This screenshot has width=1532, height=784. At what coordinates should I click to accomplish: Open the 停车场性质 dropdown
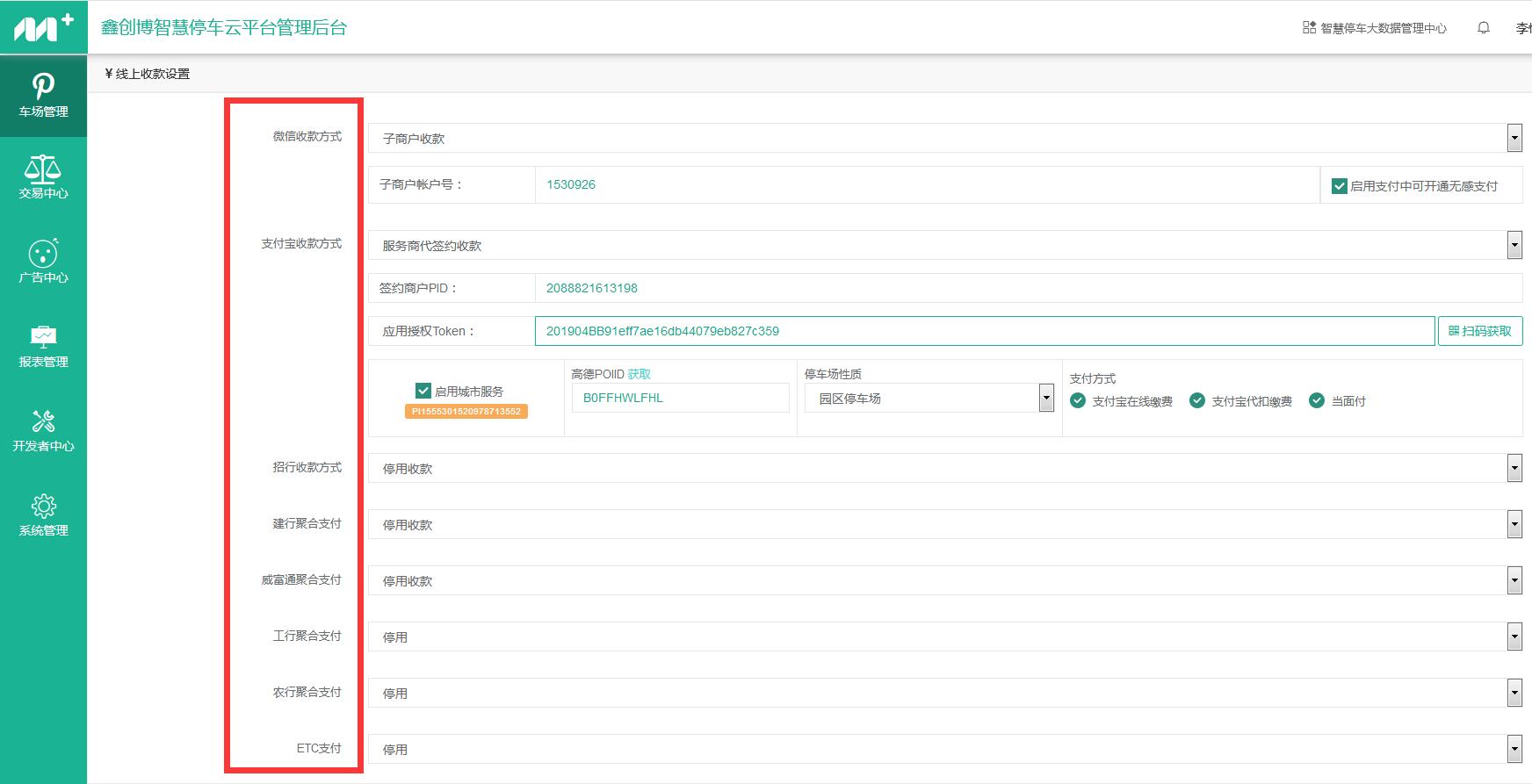coord(1045,398)
